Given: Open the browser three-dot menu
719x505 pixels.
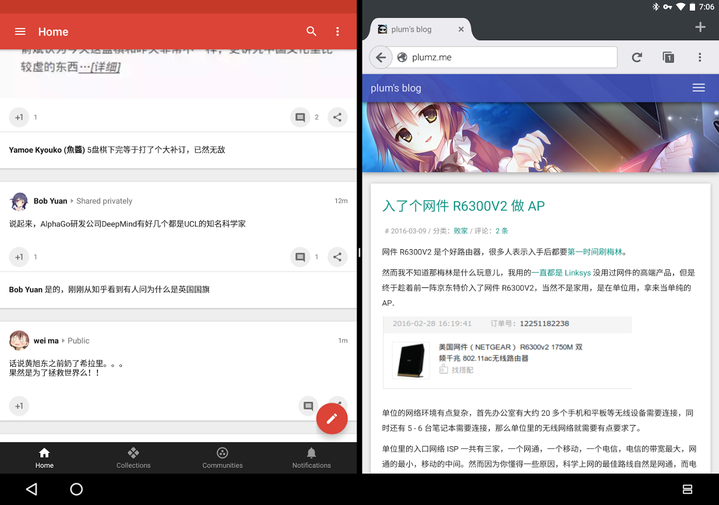Looking at the screenshot, I should [x=700, y=58].
